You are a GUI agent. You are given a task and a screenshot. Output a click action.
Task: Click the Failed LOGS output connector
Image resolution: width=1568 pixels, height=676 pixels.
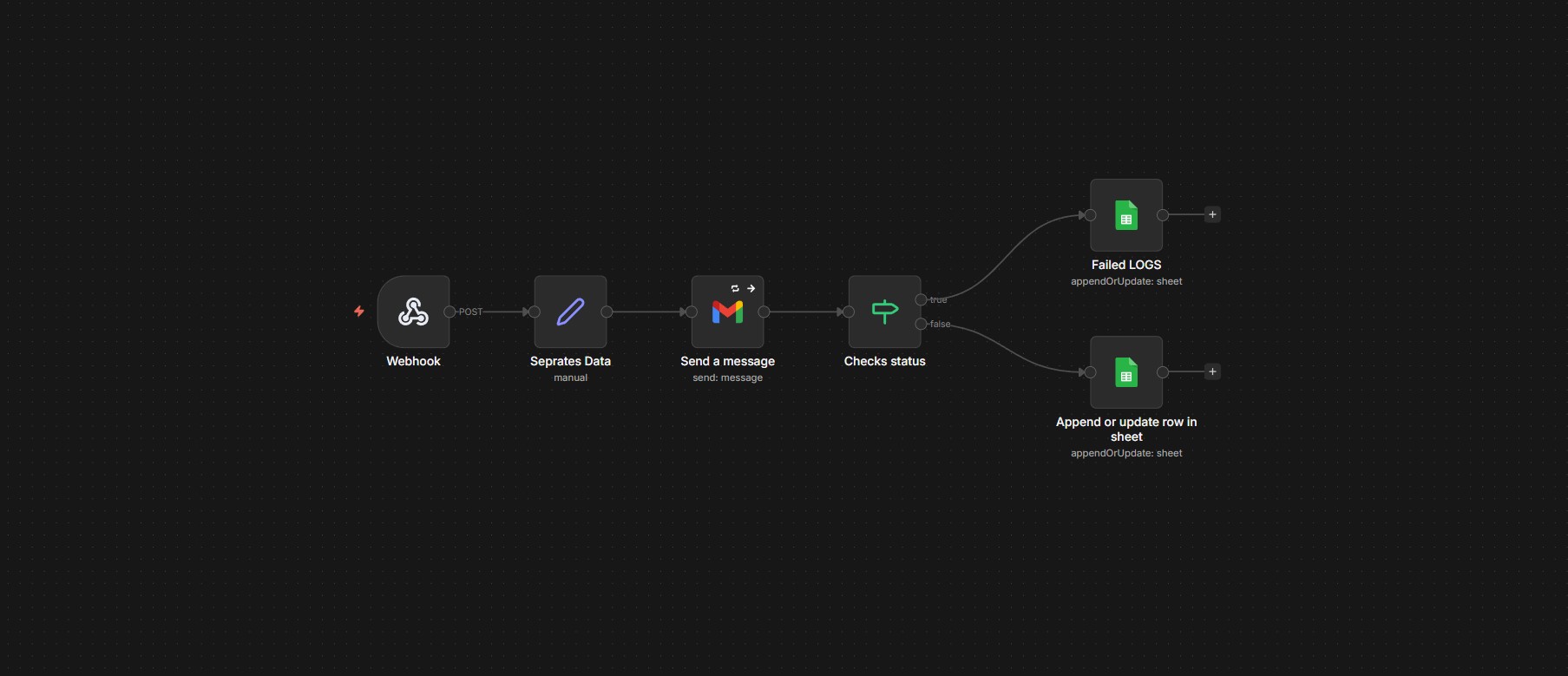(1163, 215)
